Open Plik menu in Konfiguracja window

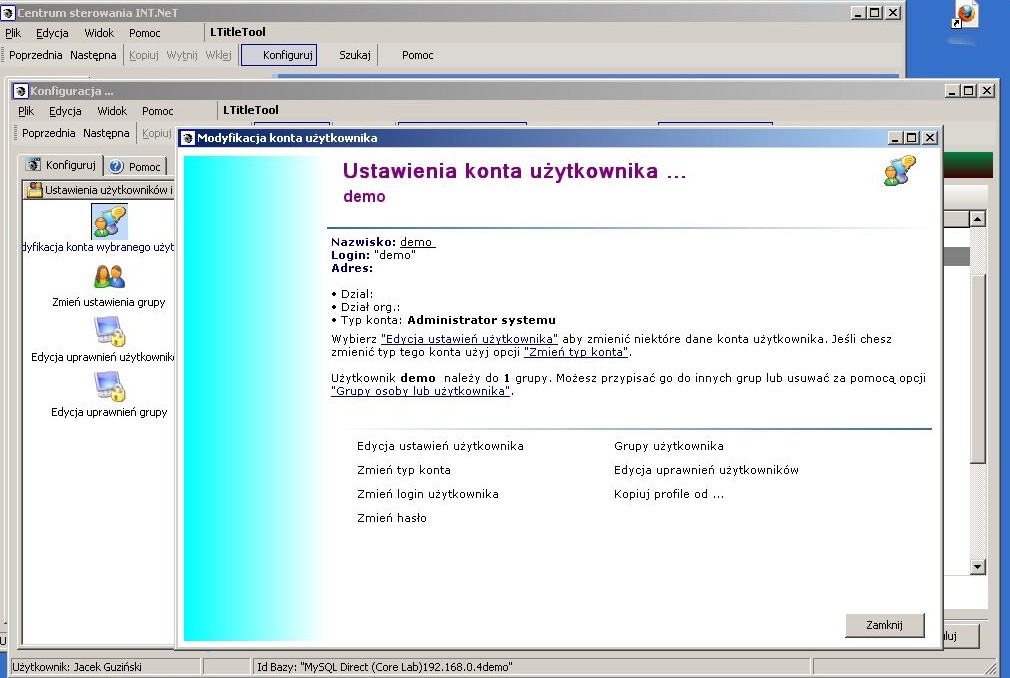[x=26, y=111]
